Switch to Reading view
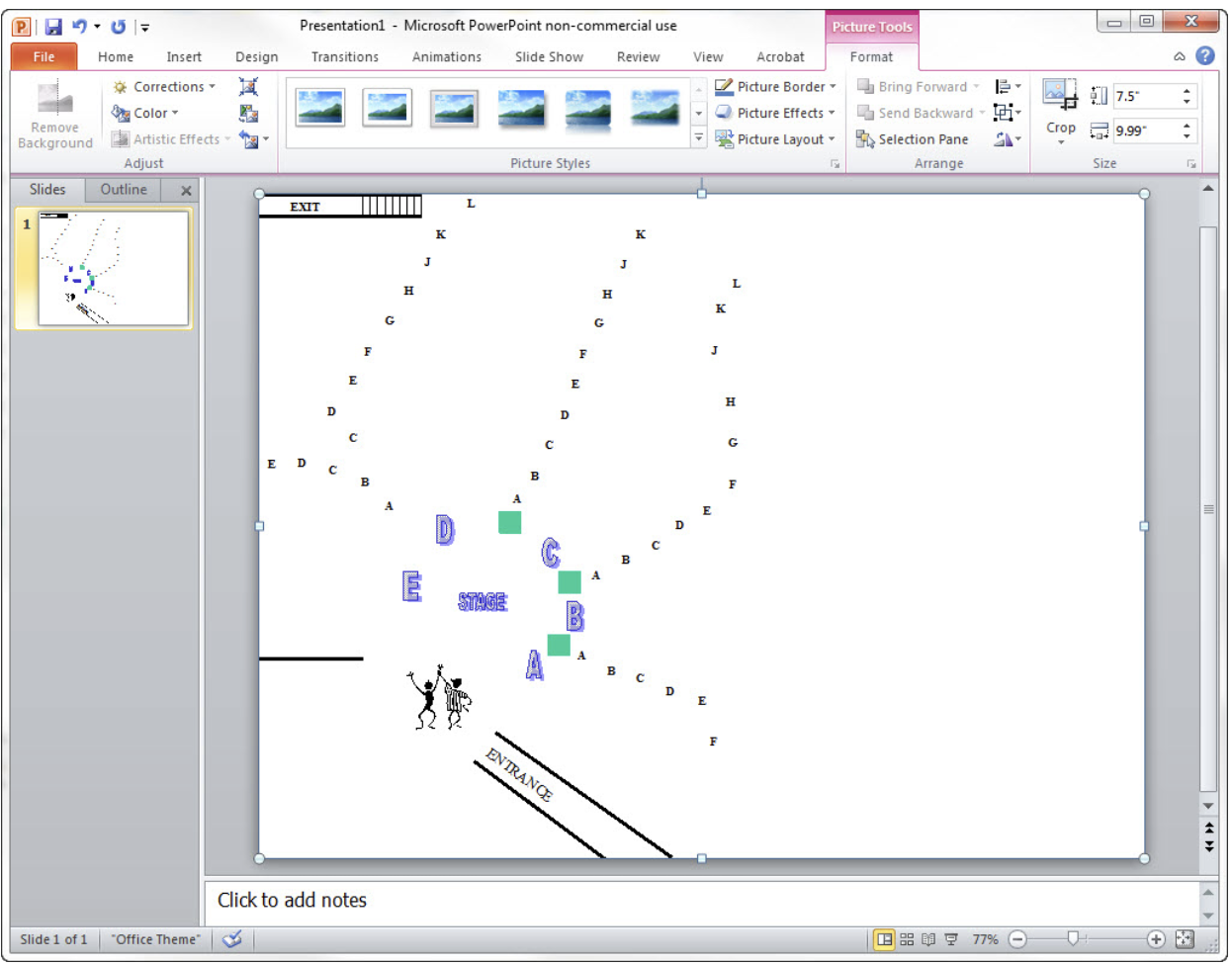1232x965 pixels. tap(928, 939)
